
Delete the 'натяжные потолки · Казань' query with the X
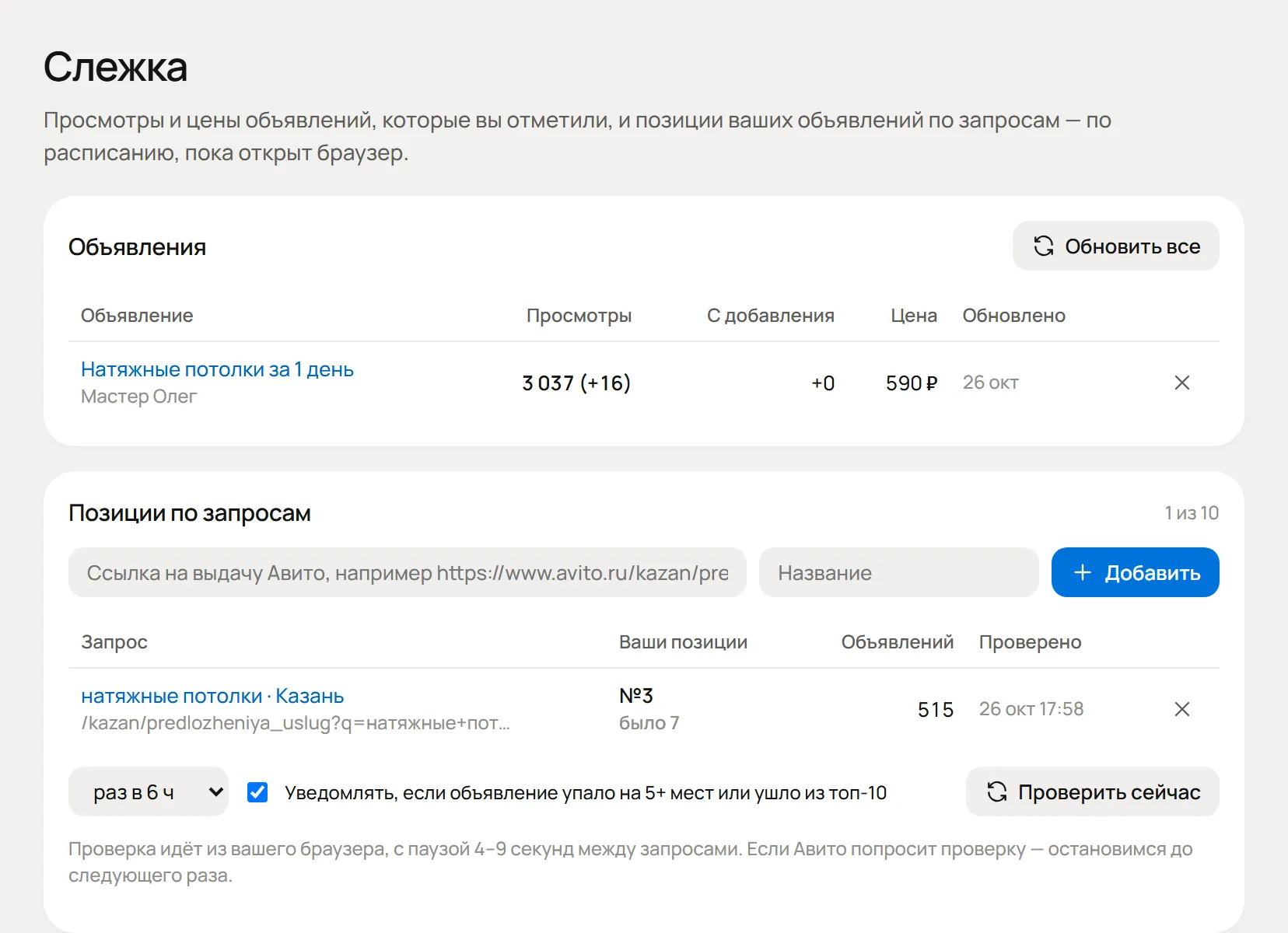point(1182,709)
